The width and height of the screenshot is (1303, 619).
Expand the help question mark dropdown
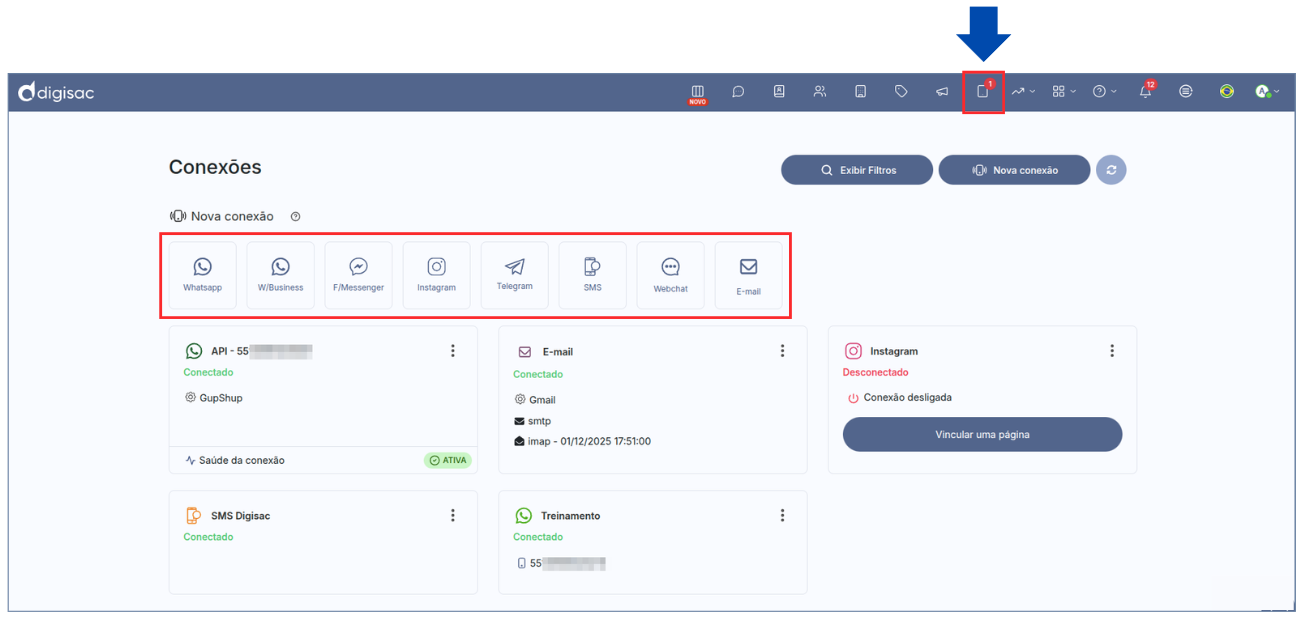1104,91
